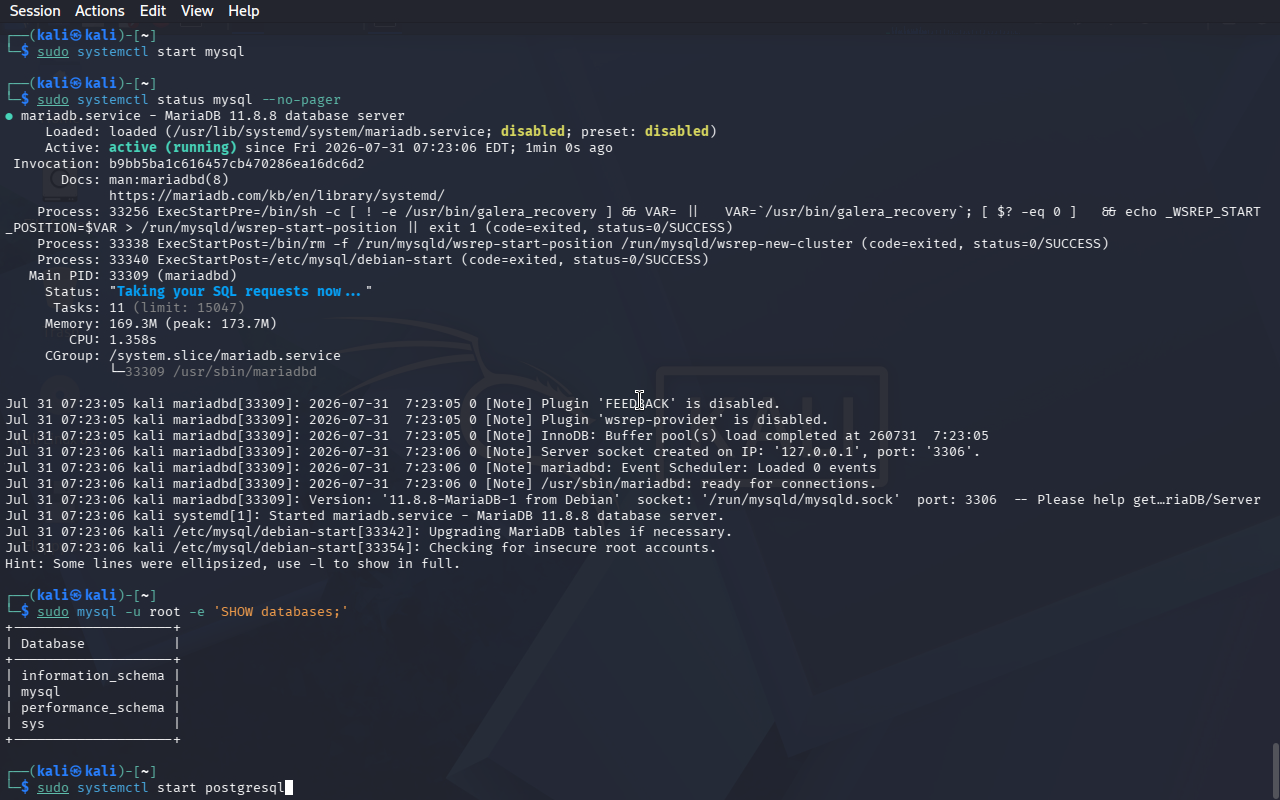Click the 'Memory: 169.3M (peak: 173.7M)' line
This screenshot has width=1280, height=800.
click(161, 323)
